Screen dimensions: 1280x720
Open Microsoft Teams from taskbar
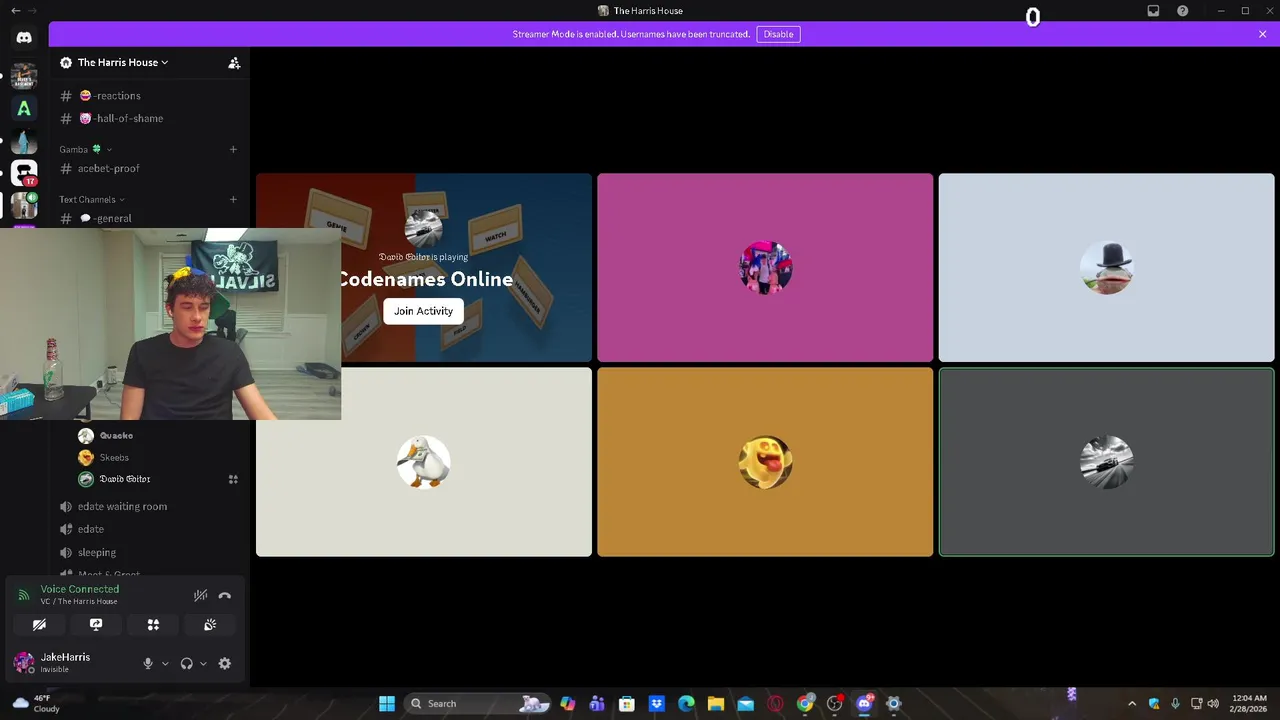(x=597, y=704)
